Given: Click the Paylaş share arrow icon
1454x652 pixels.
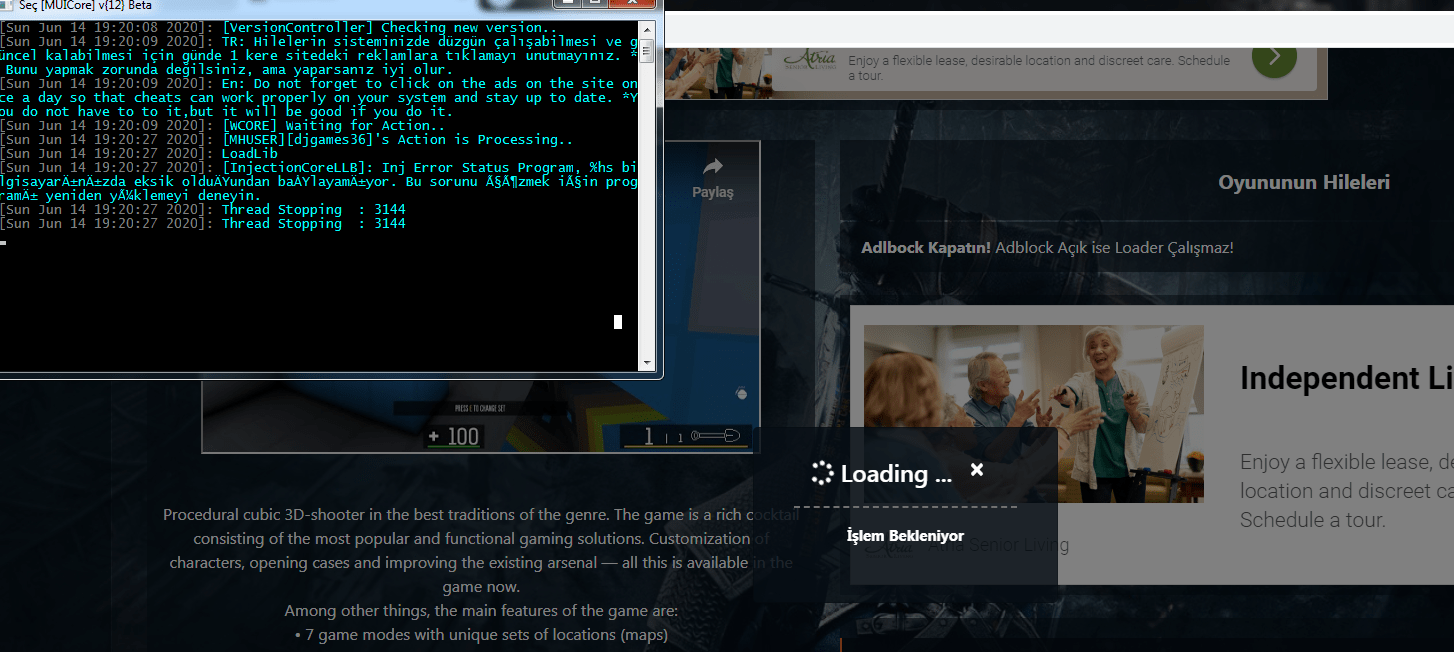Looking at the screenshot, I should (x=713, y=167).
